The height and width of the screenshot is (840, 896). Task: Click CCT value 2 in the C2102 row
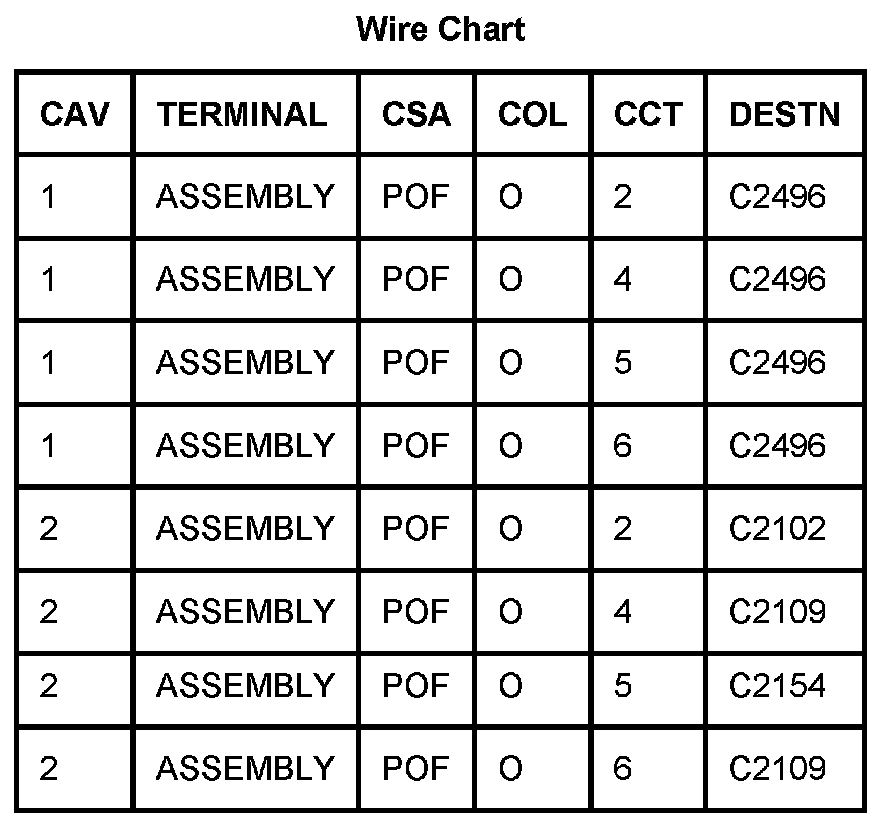pyautogui.click(x=622, y=528)
